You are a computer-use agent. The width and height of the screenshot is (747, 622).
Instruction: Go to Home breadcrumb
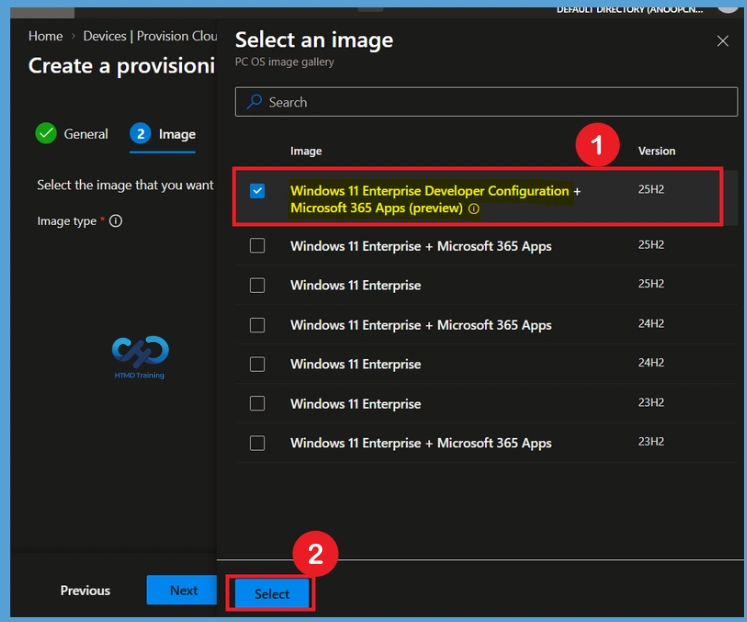[45, 36]
